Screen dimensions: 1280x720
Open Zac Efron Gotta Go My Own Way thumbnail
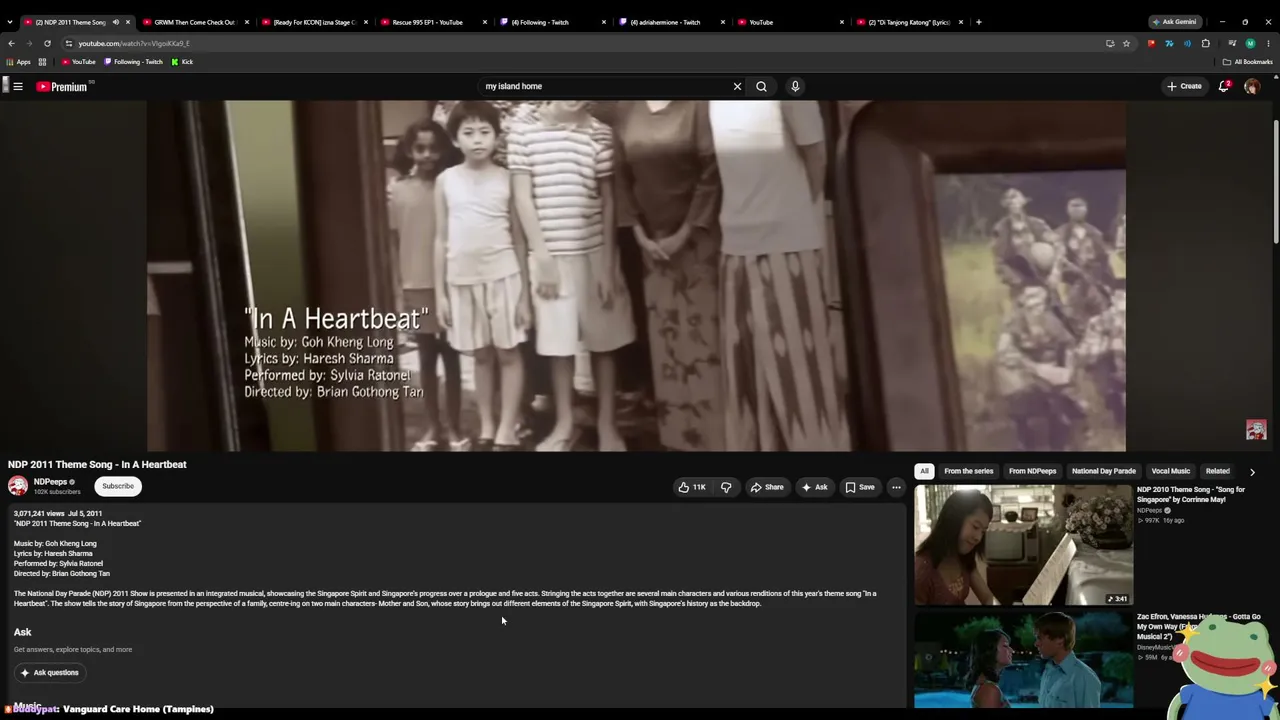pyautogui.click(x=1024, y=660)
